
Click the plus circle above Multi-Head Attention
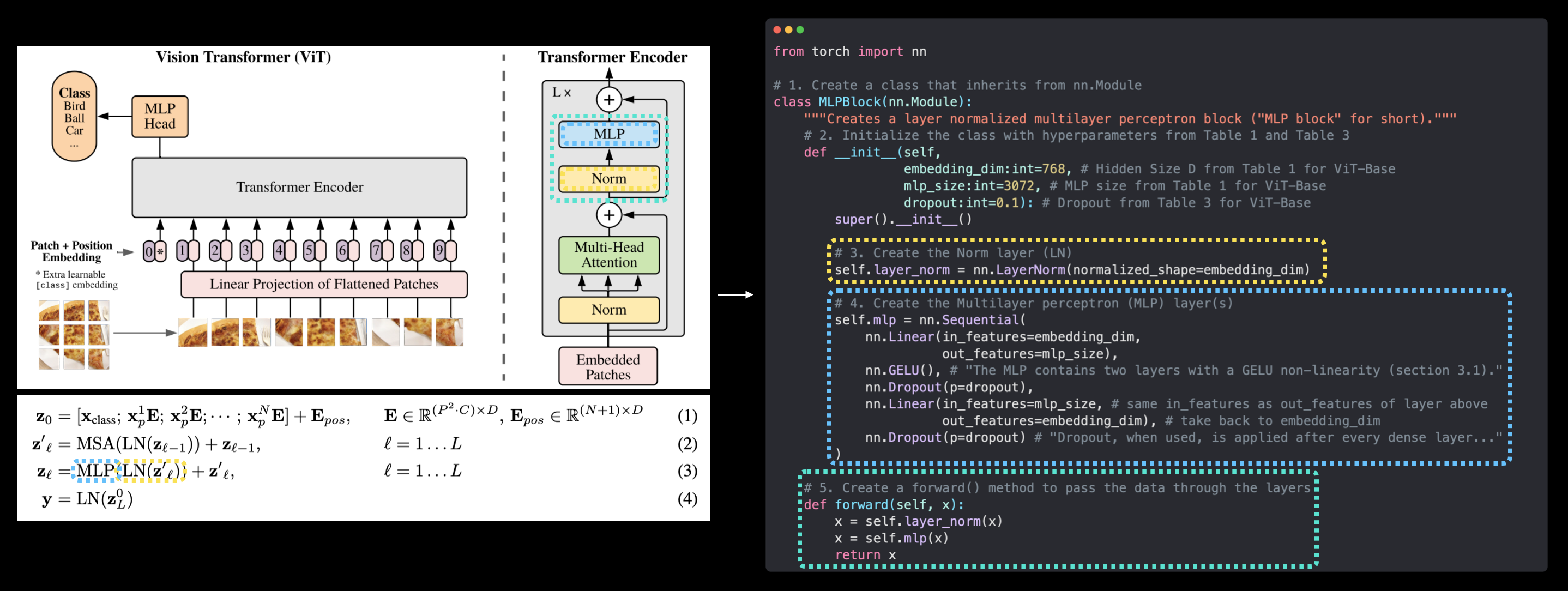pyautogui.click(x=608, y=215)
